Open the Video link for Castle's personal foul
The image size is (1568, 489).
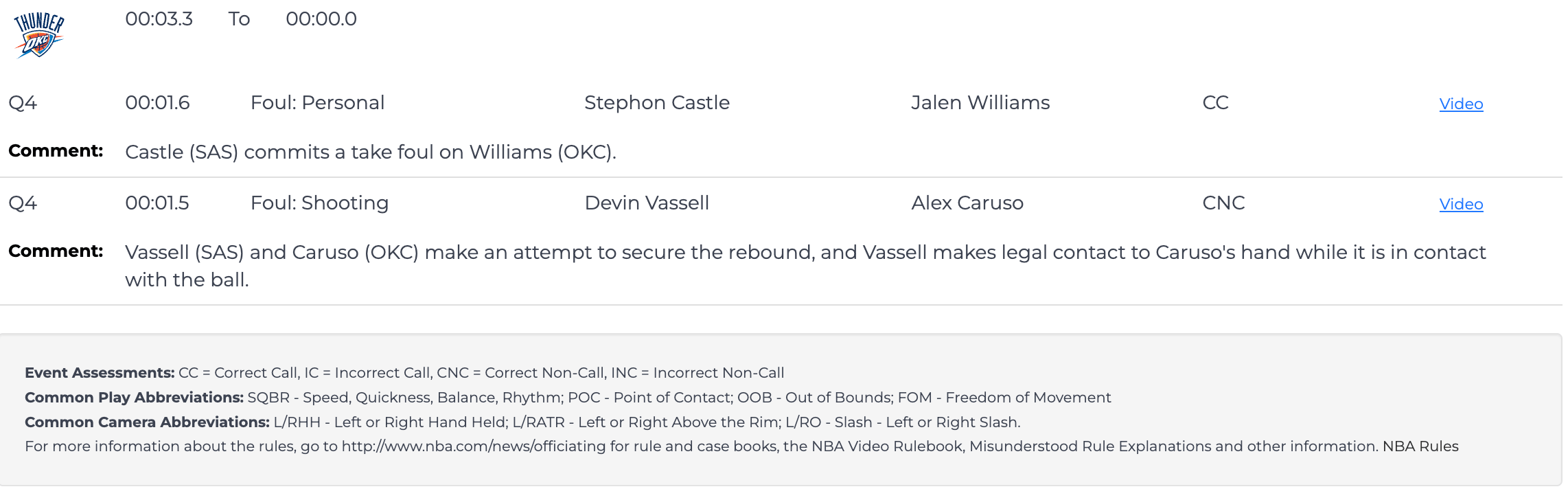pos(1460,104)
